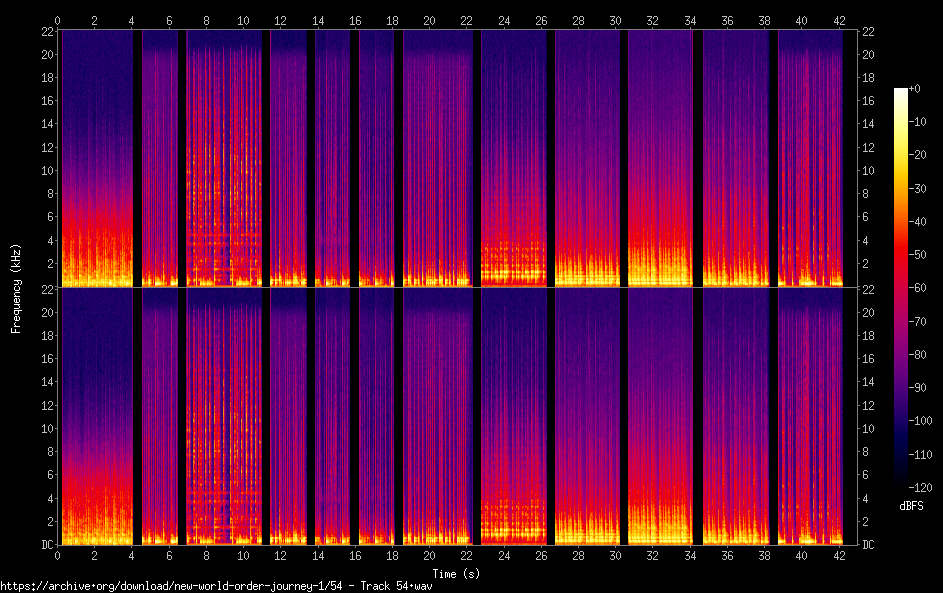Select upper channel's first segment from 0 to 4 seconds
Screen dimensions: 943x593
pos(96,158)
